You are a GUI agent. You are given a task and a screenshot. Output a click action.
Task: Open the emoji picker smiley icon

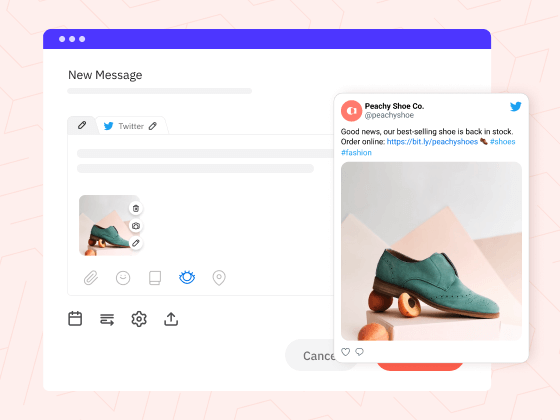123,278
